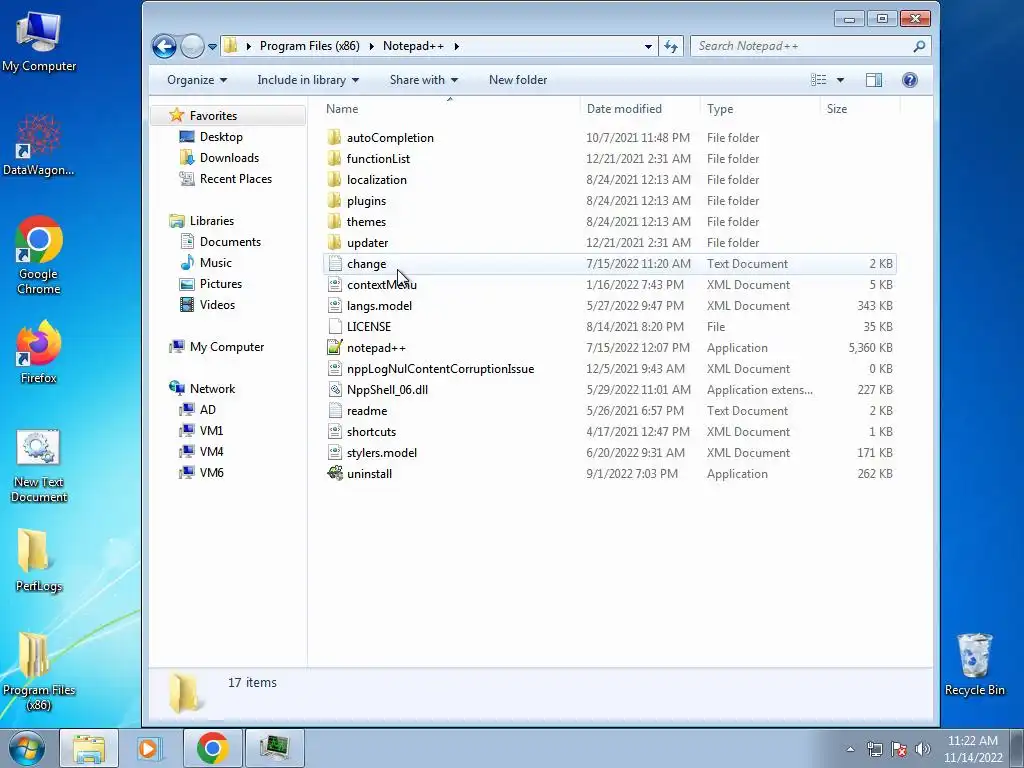This screenshot has height=768, width=1024.
Task: Select Recycle Bin on desktop
Action: (974, 664)
